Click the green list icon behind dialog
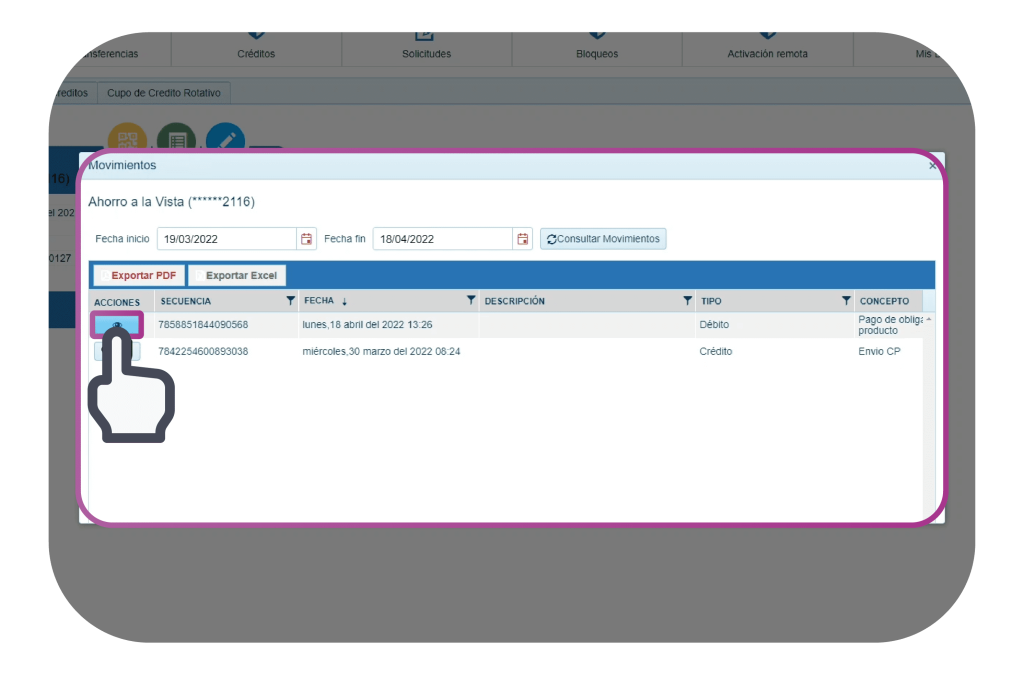This screenshot has width=1024, height=675. [x=176, y=138]
